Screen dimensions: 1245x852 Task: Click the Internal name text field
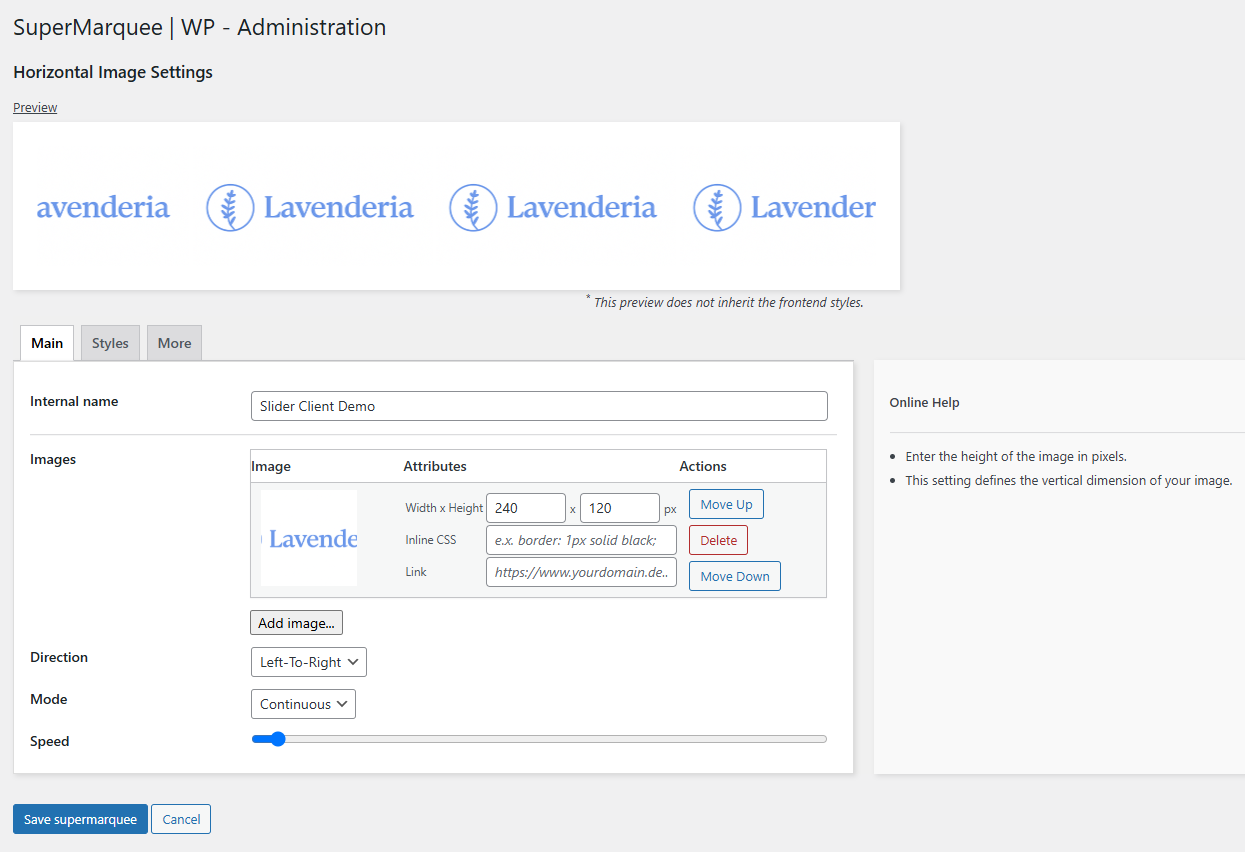[538, 406]
